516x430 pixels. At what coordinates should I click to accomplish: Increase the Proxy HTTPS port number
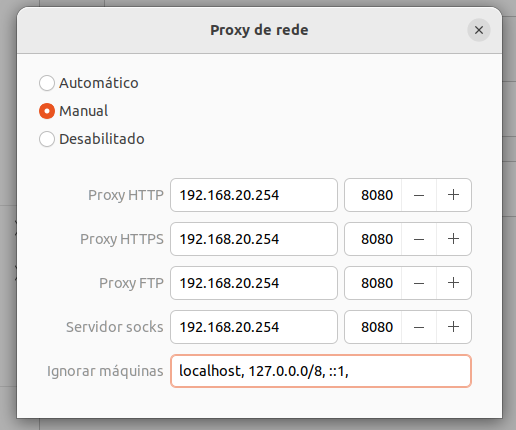pyautogui.click(x=453, y=239)
